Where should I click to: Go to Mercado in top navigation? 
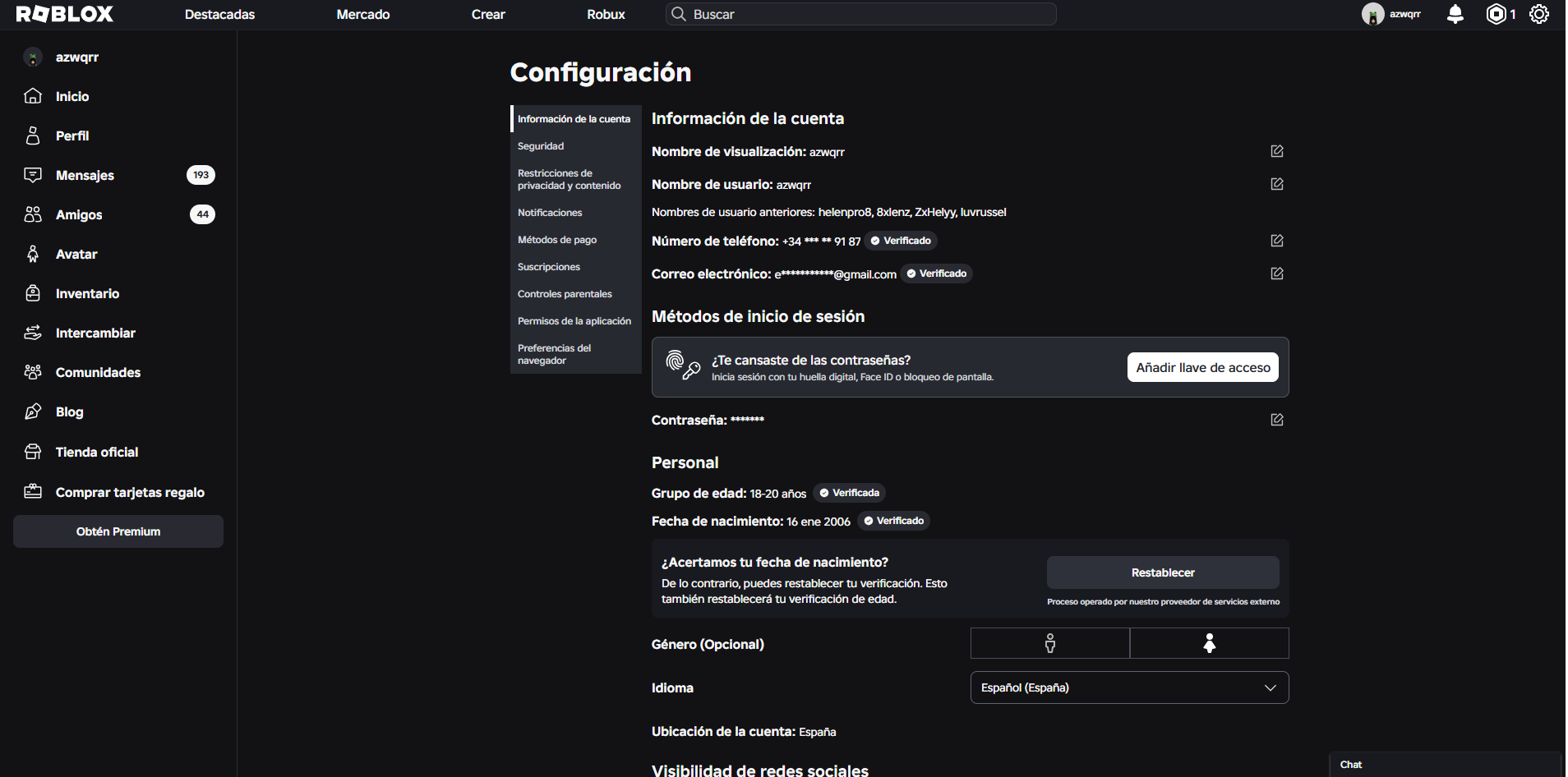[x=363, y=14]
